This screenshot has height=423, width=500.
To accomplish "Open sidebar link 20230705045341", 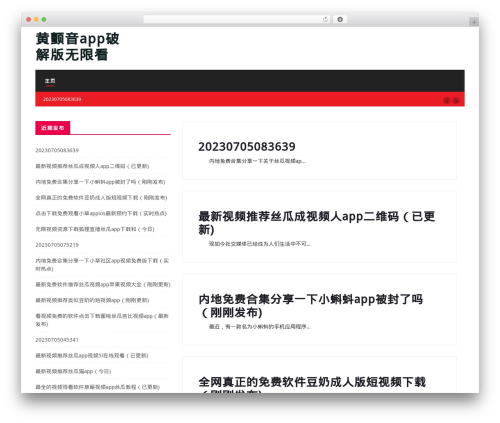I will click(57, 340).
